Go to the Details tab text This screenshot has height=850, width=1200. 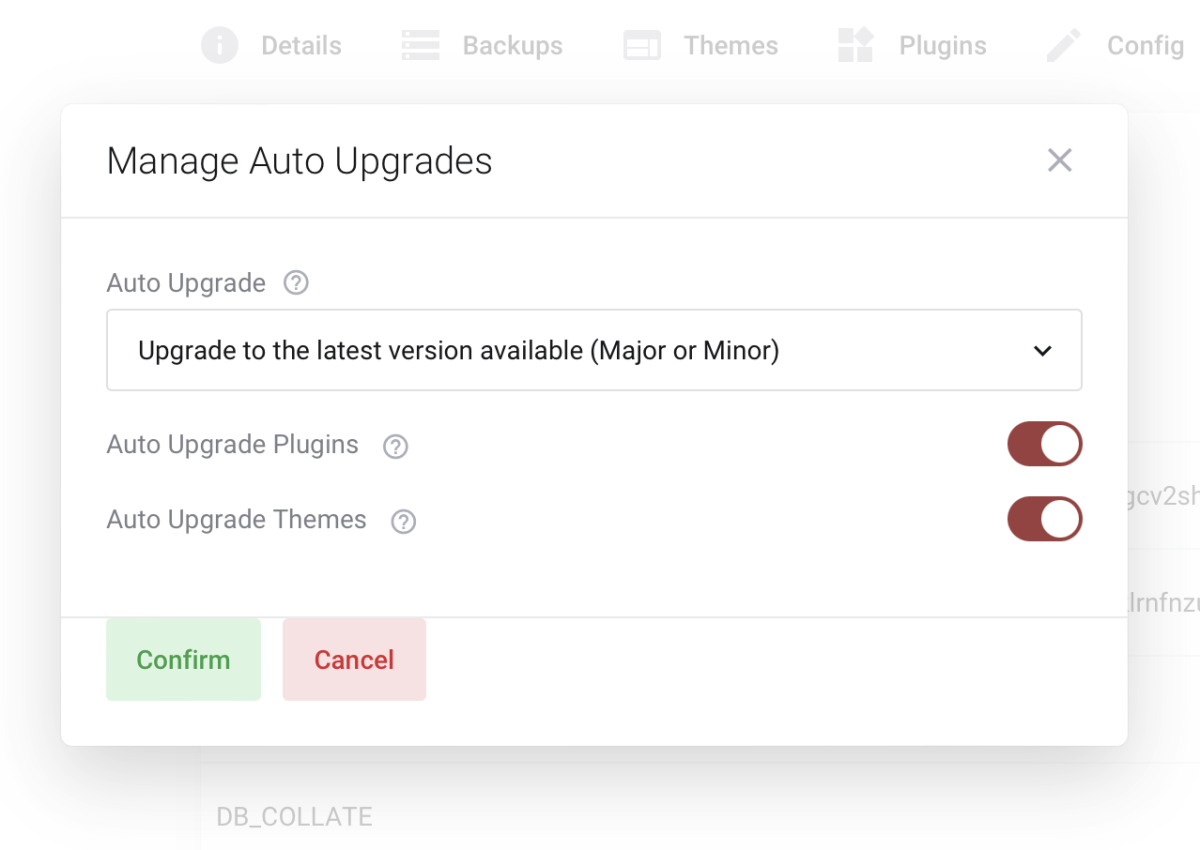pyautogui.click(x=301, y=46)
